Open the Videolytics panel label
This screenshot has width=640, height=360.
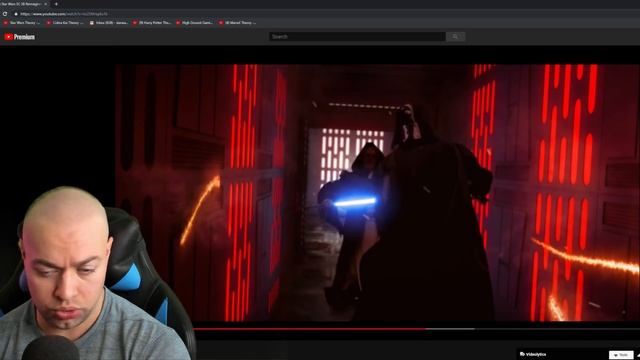[533, 354]
